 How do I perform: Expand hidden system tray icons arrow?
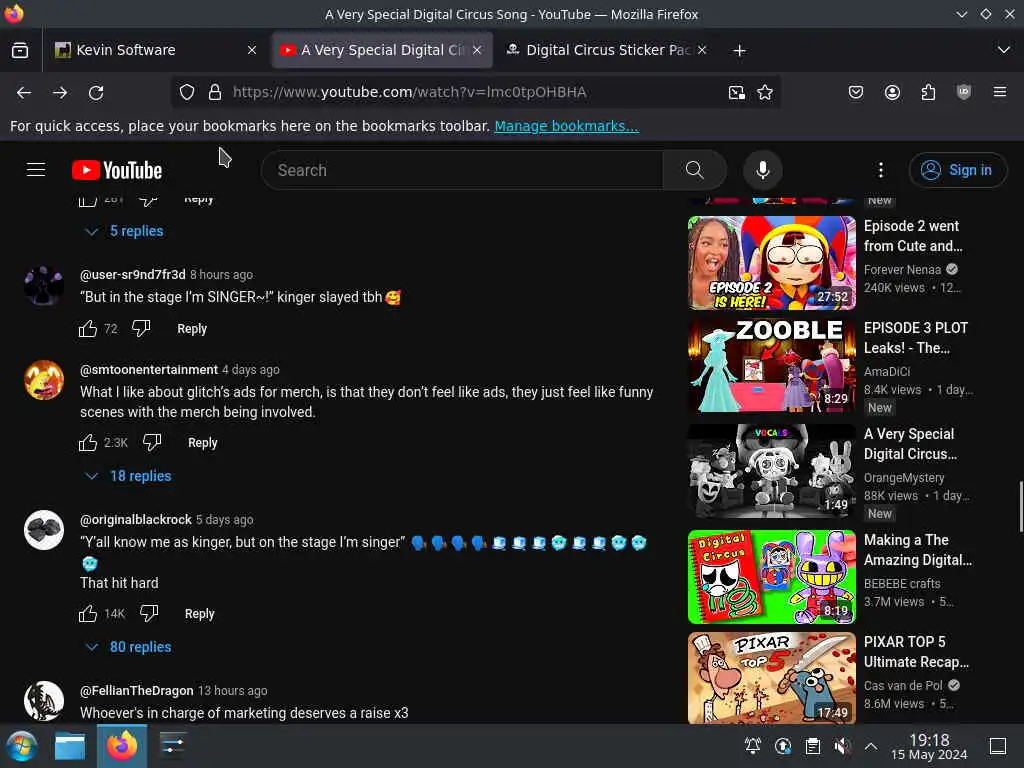(x=871, y=746)
